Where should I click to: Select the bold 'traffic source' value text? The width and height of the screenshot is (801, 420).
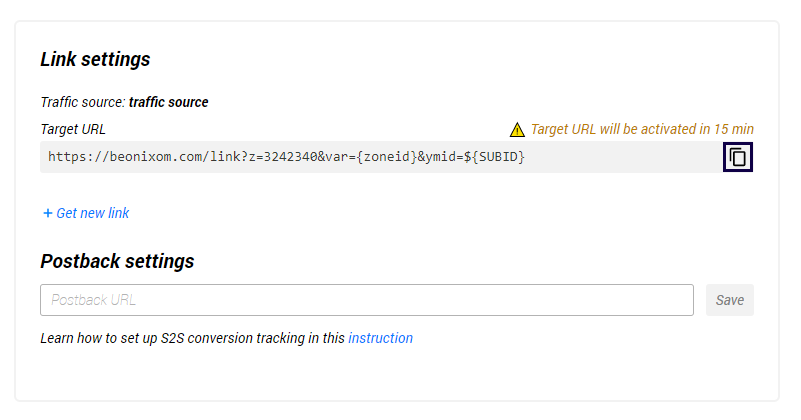click(x=168, y=102)
